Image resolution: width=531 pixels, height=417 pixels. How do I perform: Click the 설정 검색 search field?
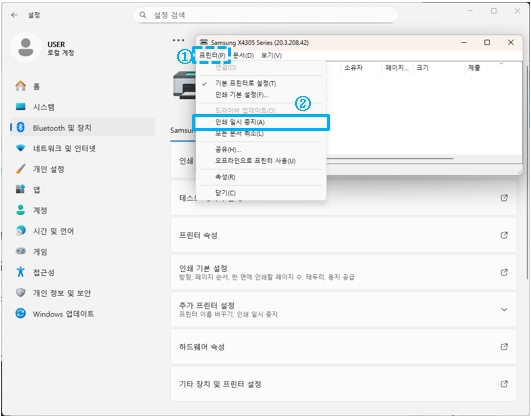click(266, 15)
